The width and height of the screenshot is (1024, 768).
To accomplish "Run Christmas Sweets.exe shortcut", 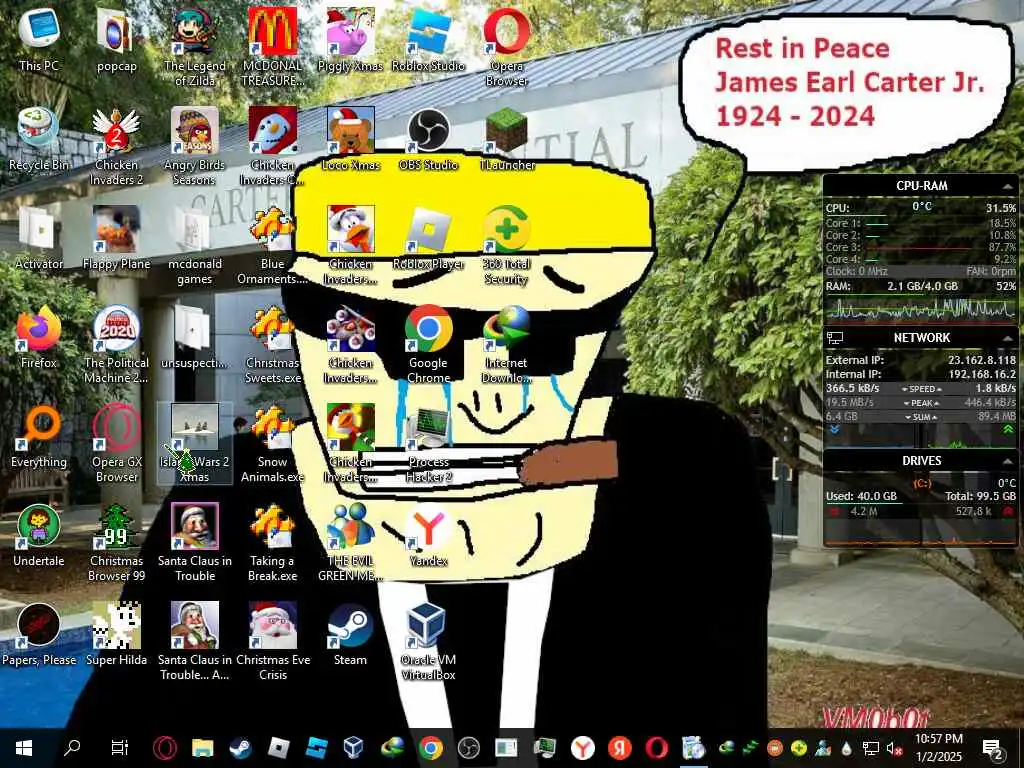I will [x=272, y=345].
